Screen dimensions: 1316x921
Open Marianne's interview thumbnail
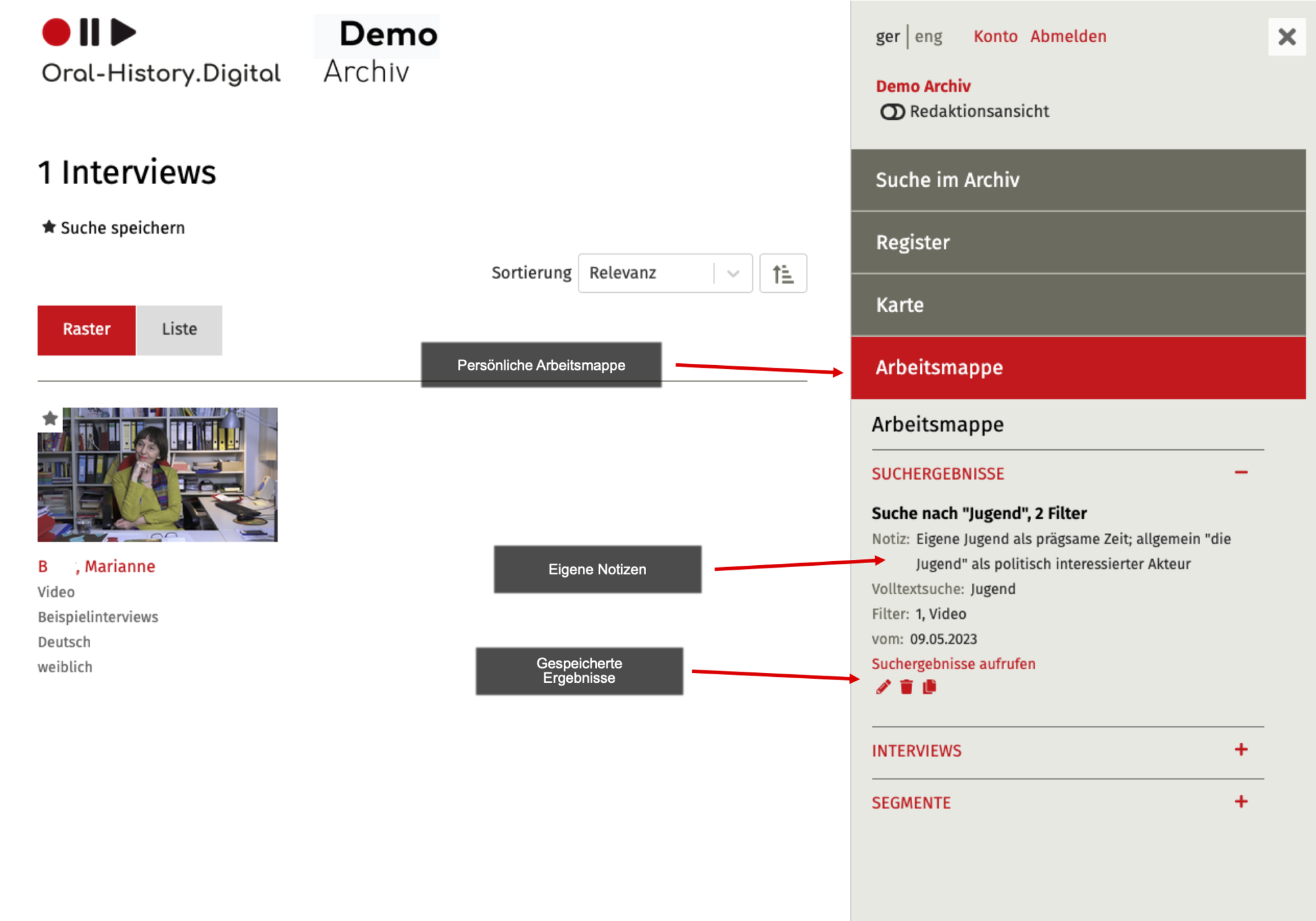[x=157, y=474]
